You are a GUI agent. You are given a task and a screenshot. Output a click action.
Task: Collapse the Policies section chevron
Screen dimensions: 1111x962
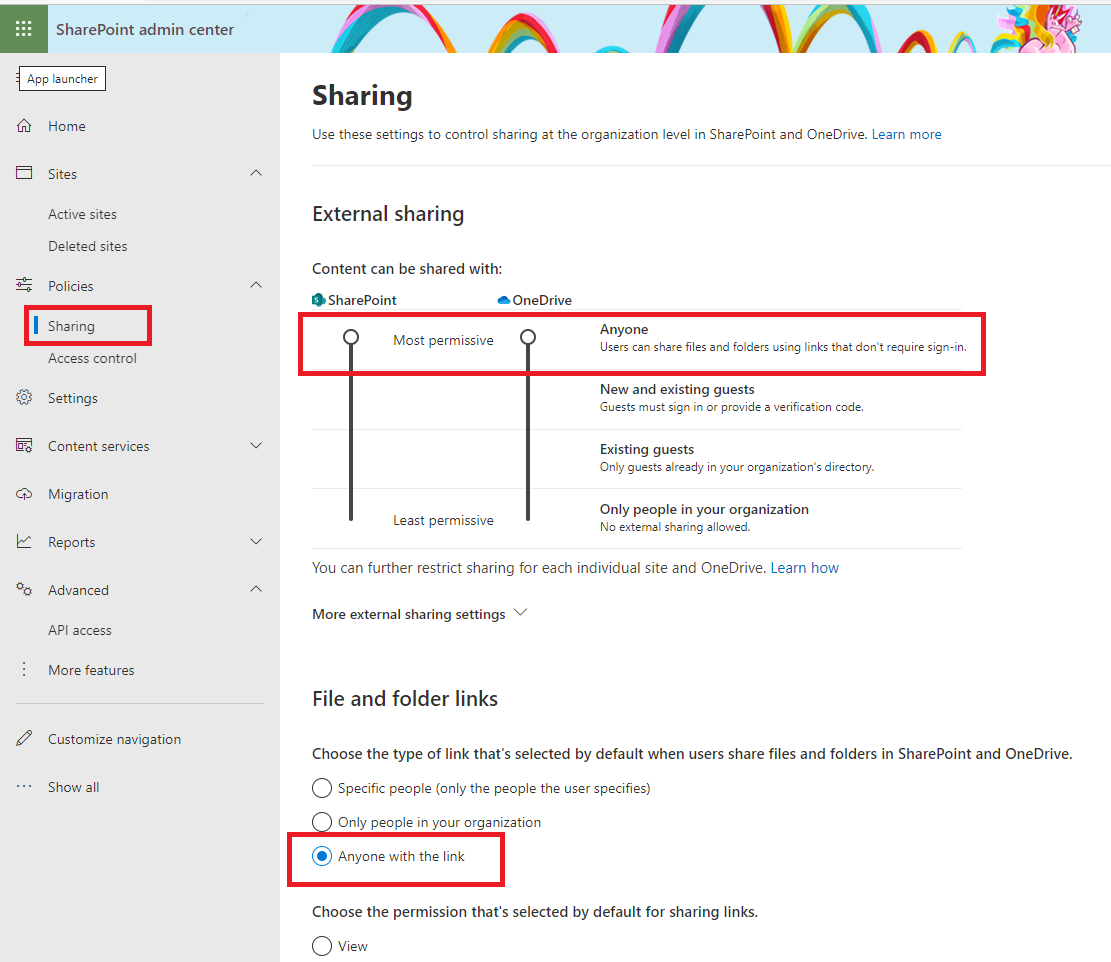[256, 285]
